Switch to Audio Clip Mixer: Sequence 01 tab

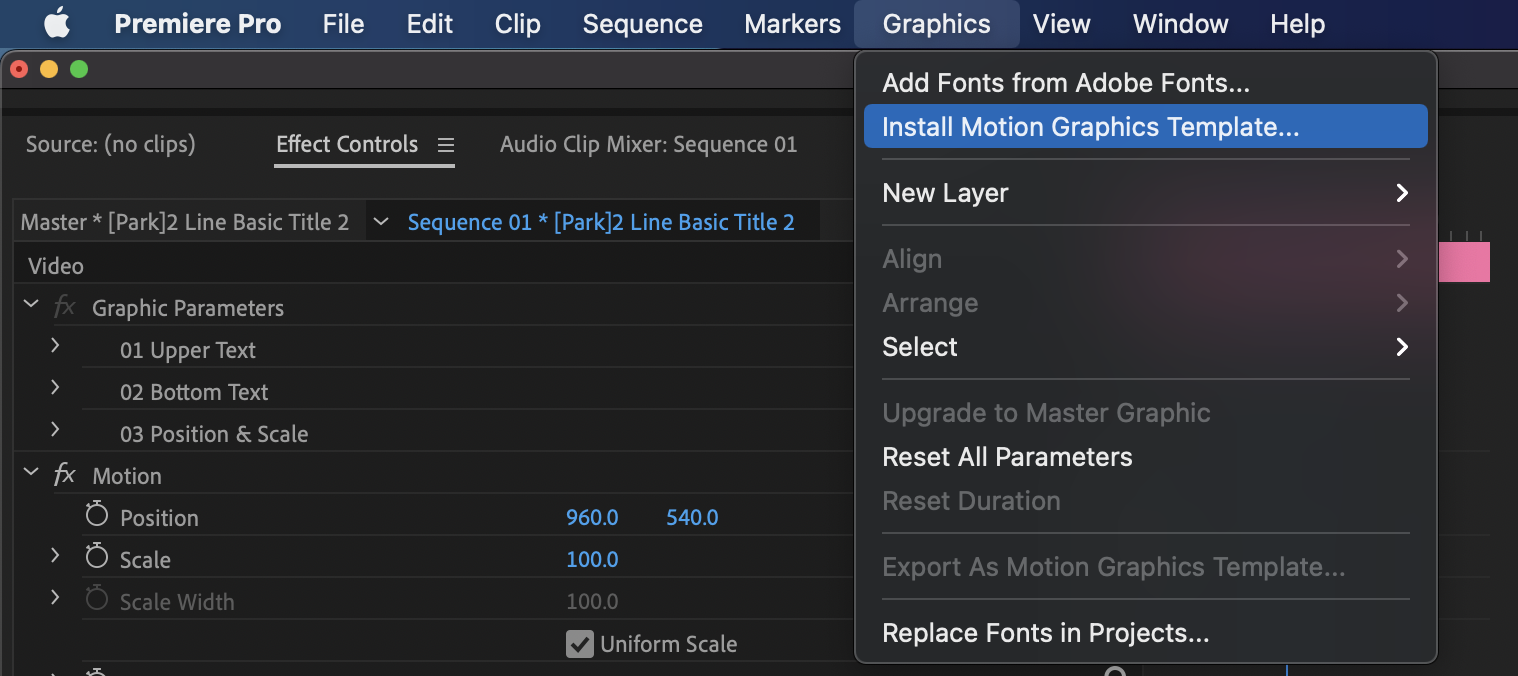(649, 145)
